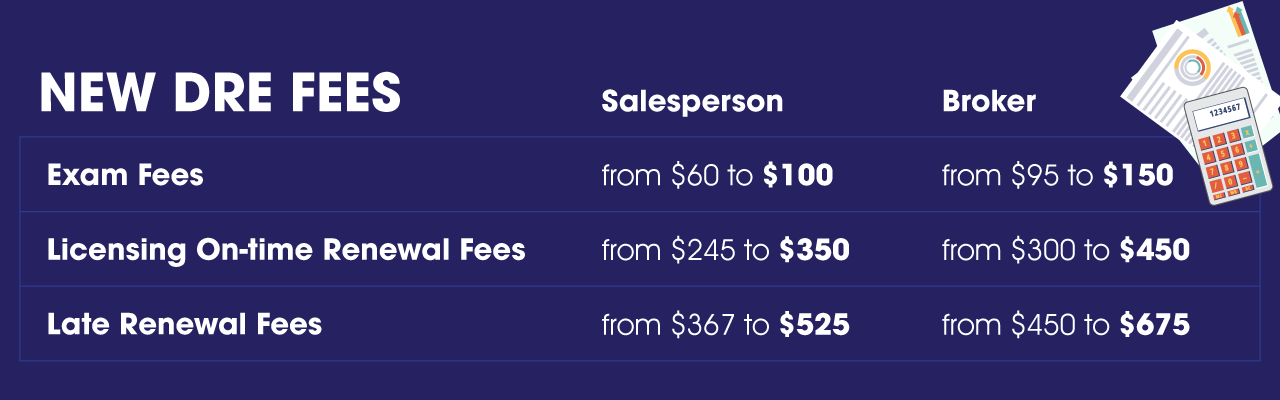Click the Broker exam fee $150
The image size is (1280, 400).
pyautogui.click(x=1137, y=176)
